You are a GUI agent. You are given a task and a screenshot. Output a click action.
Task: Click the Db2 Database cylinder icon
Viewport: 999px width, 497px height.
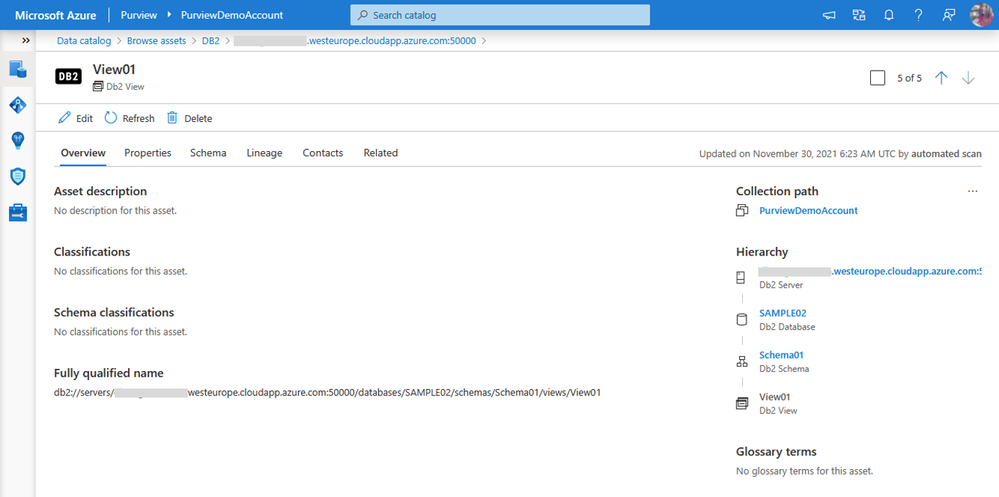(742, 320)
